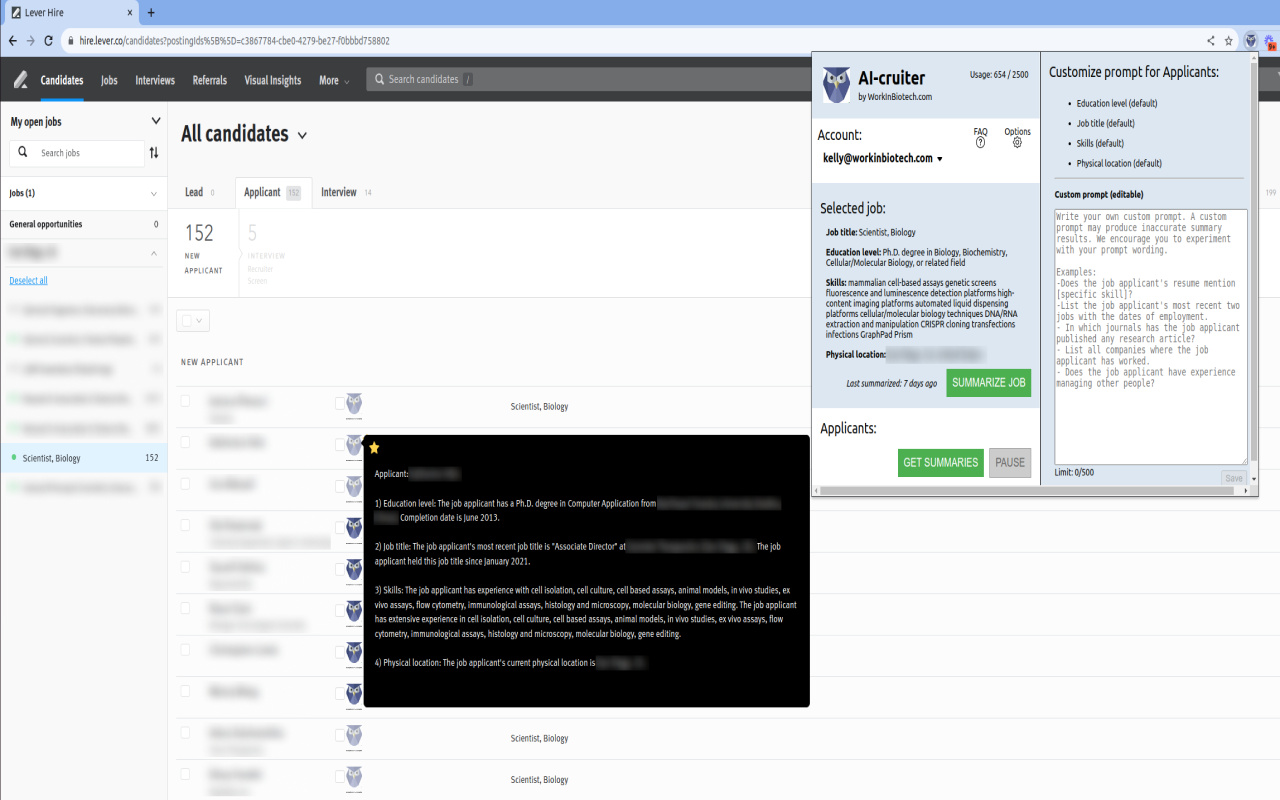Check the AI-cruiter box beside last row's owl

(x=340, y=776)
